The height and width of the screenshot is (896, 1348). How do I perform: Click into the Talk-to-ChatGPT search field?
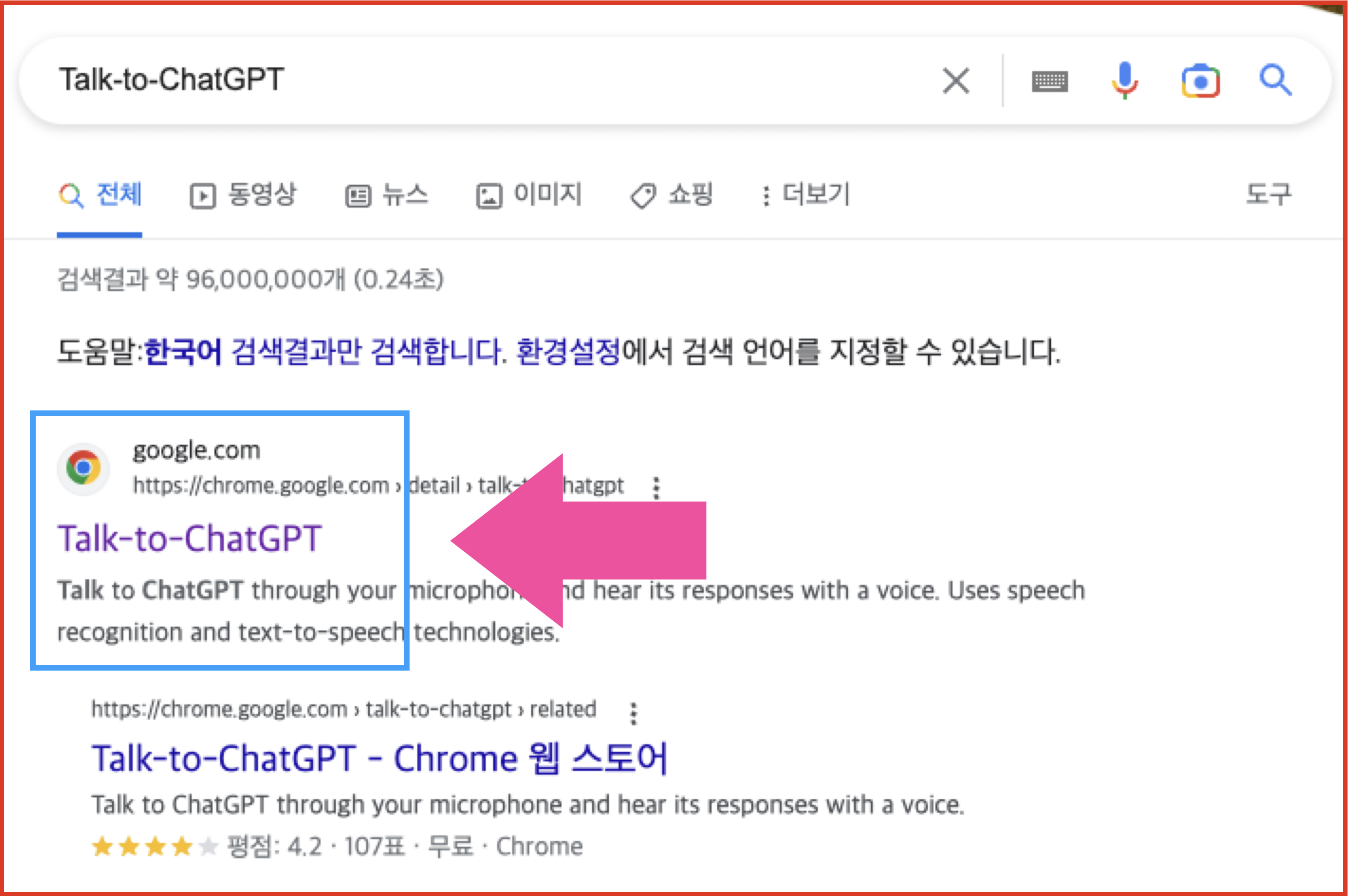coord(457,80)
